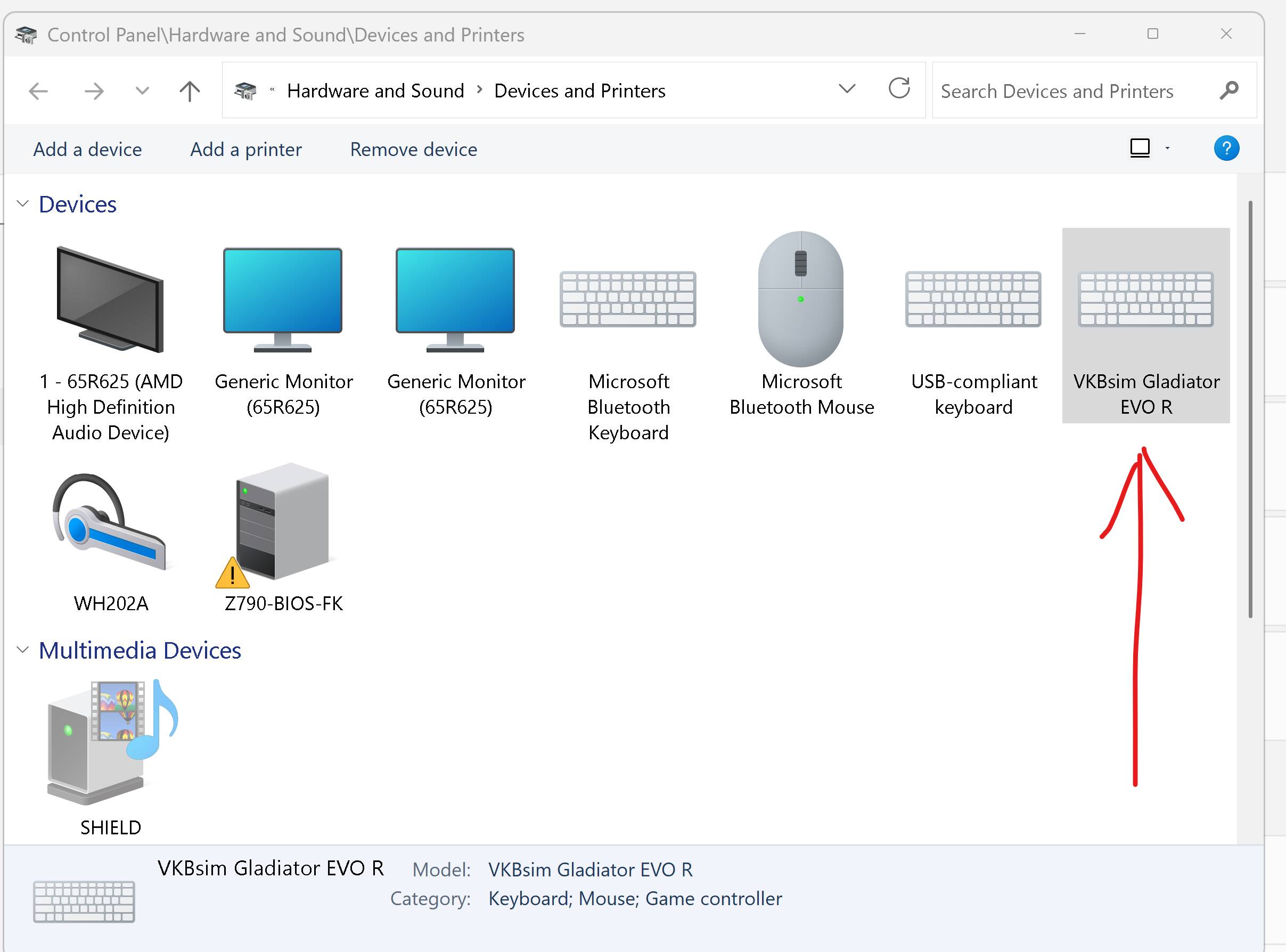Viewport: 1286px width, 952px height.
Task: Maximize the Devices and Printers window
Action: (x=1153, y=34)
